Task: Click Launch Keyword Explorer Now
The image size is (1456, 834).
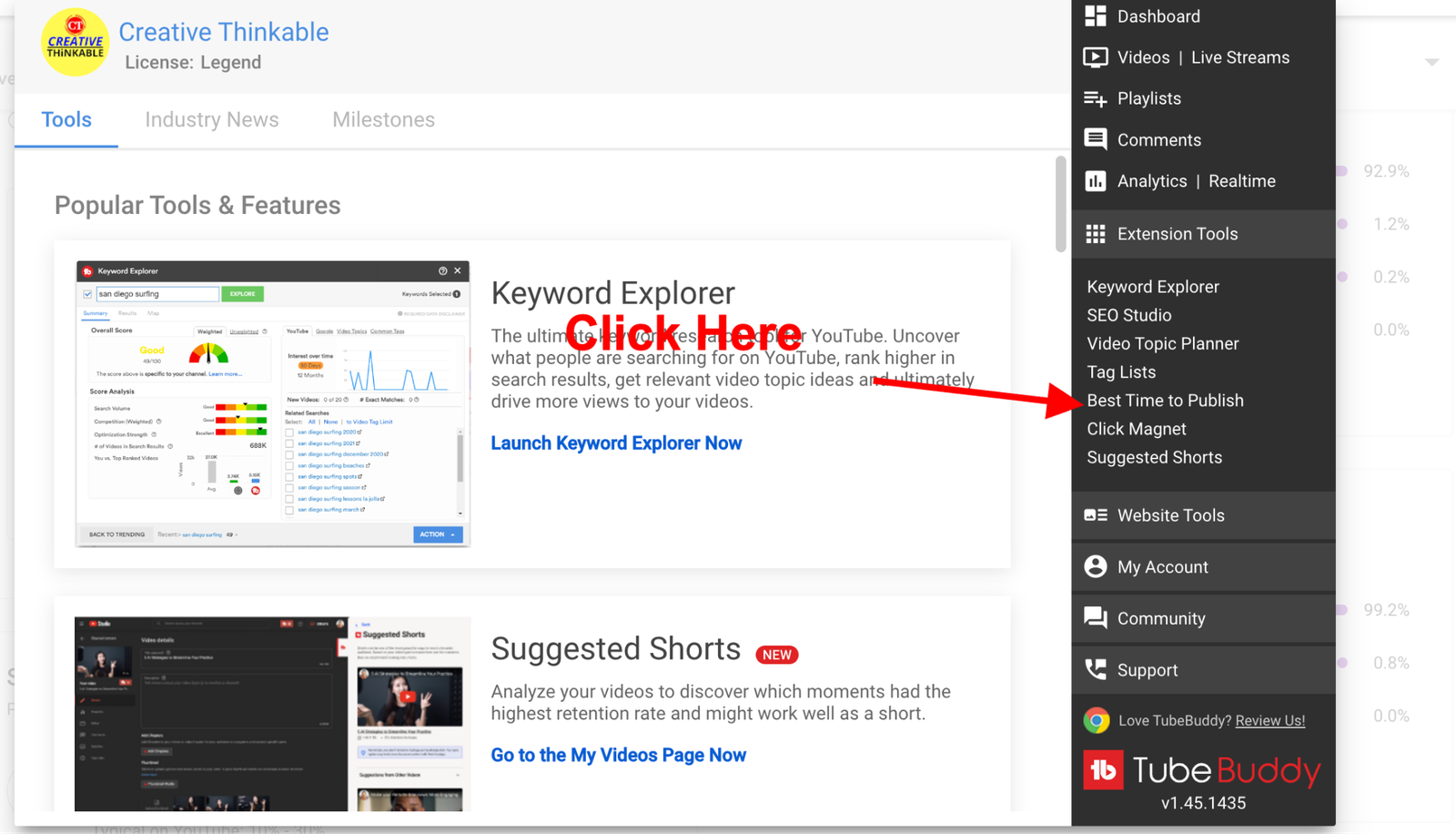Action: coord(616,443)
